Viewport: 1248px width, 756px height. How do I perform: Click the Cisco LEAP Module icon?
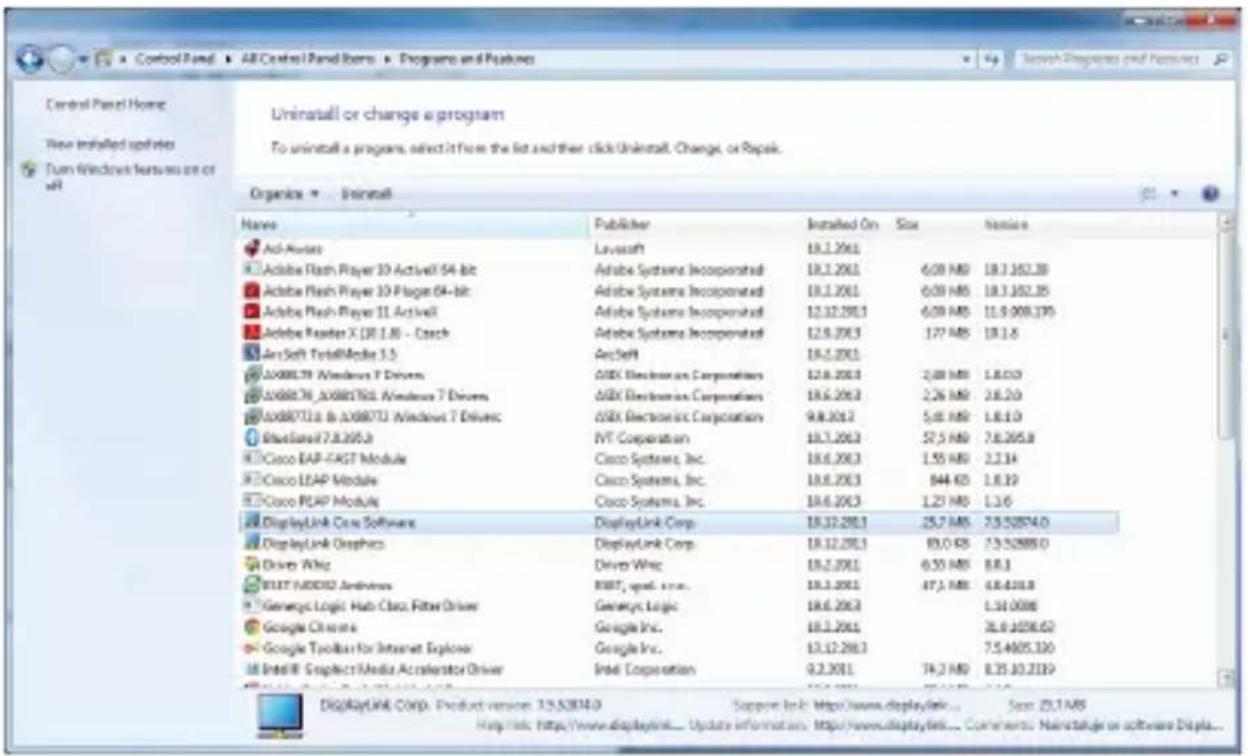pos(251,480)
